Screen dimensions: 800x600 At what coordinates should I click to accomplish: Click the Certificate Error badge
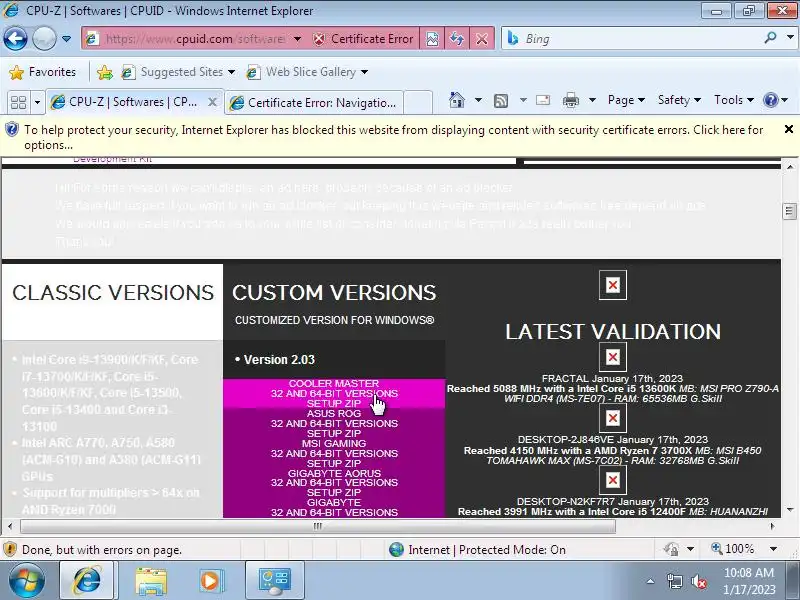(x=363, y=39)
